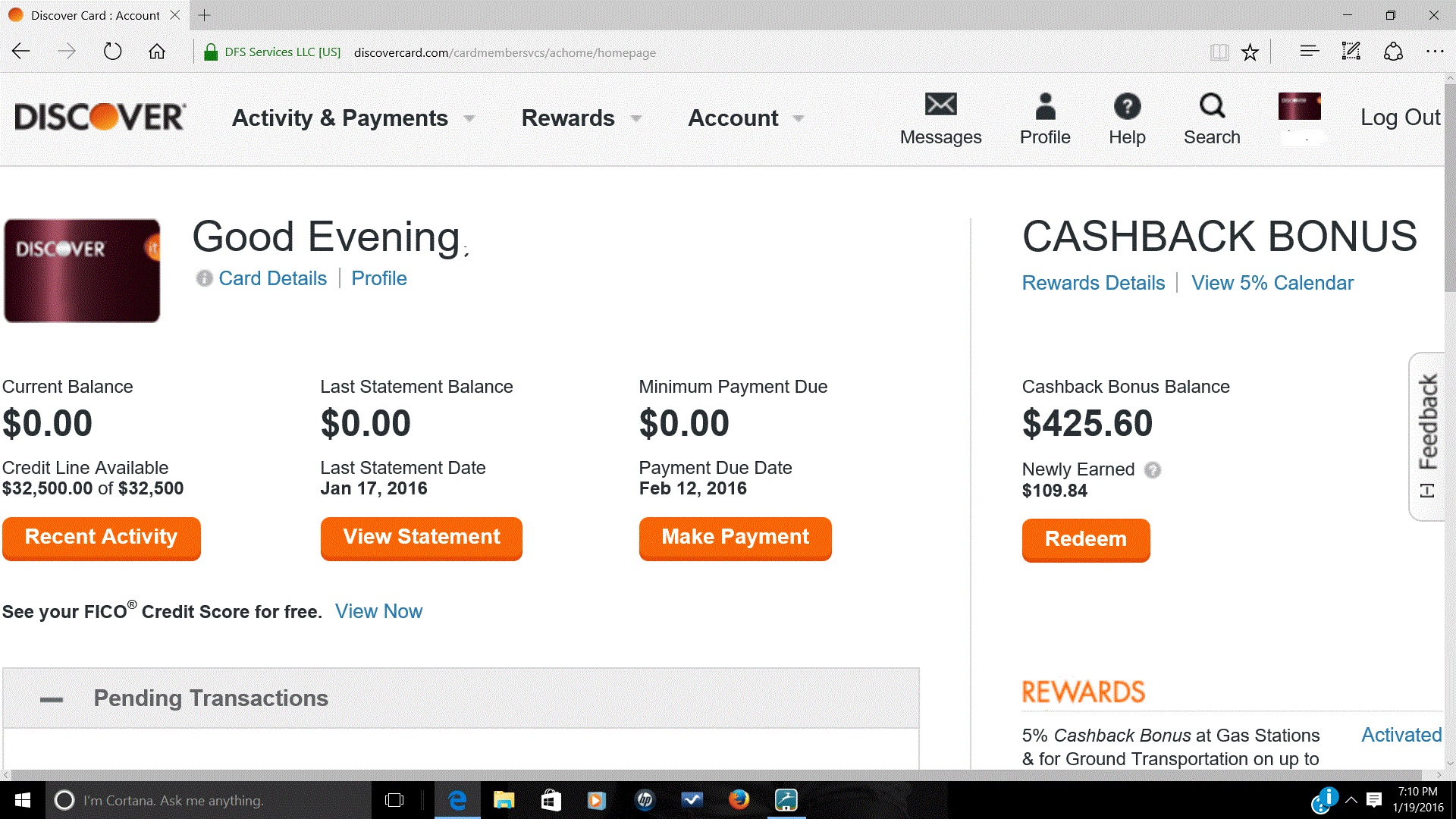Click the HP icon on the taskbar
This screenshot has width=1456, height=819.
pos(645,800)
